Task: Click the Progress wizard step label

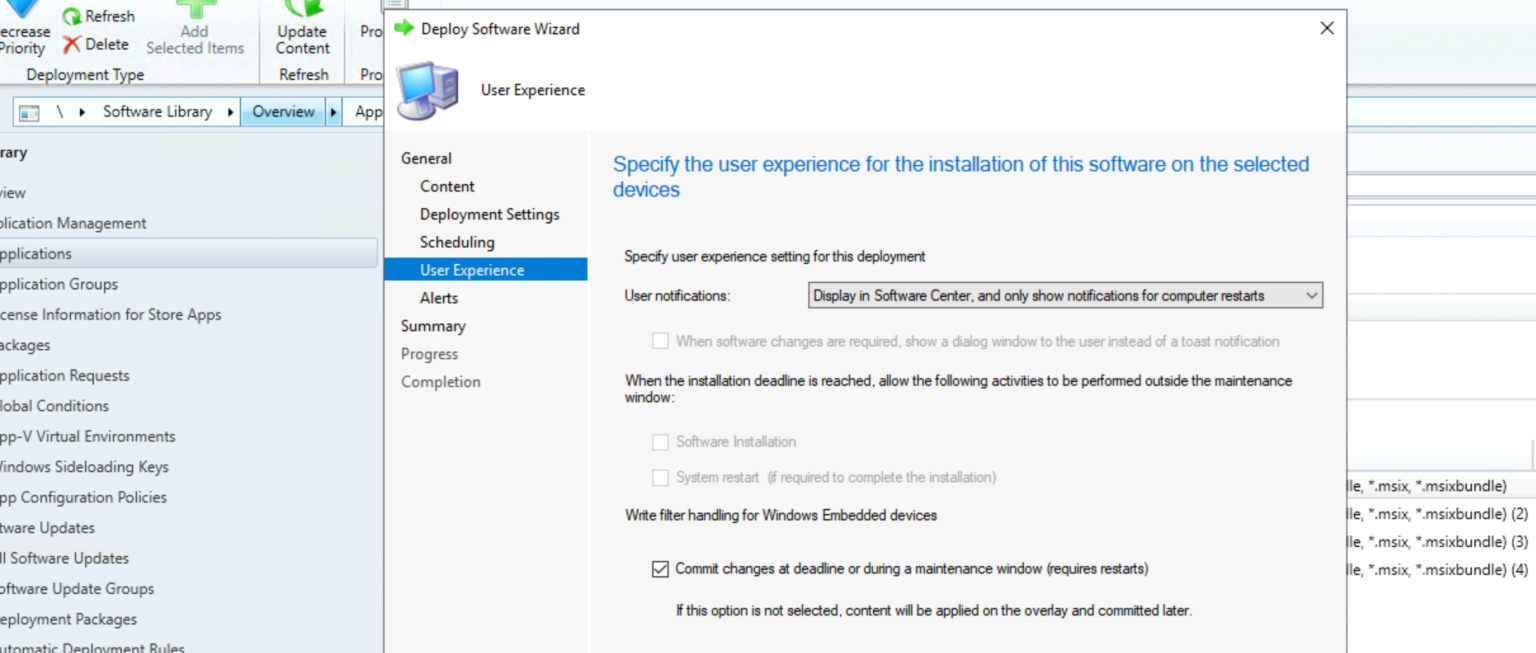Action: pos(429,354)
